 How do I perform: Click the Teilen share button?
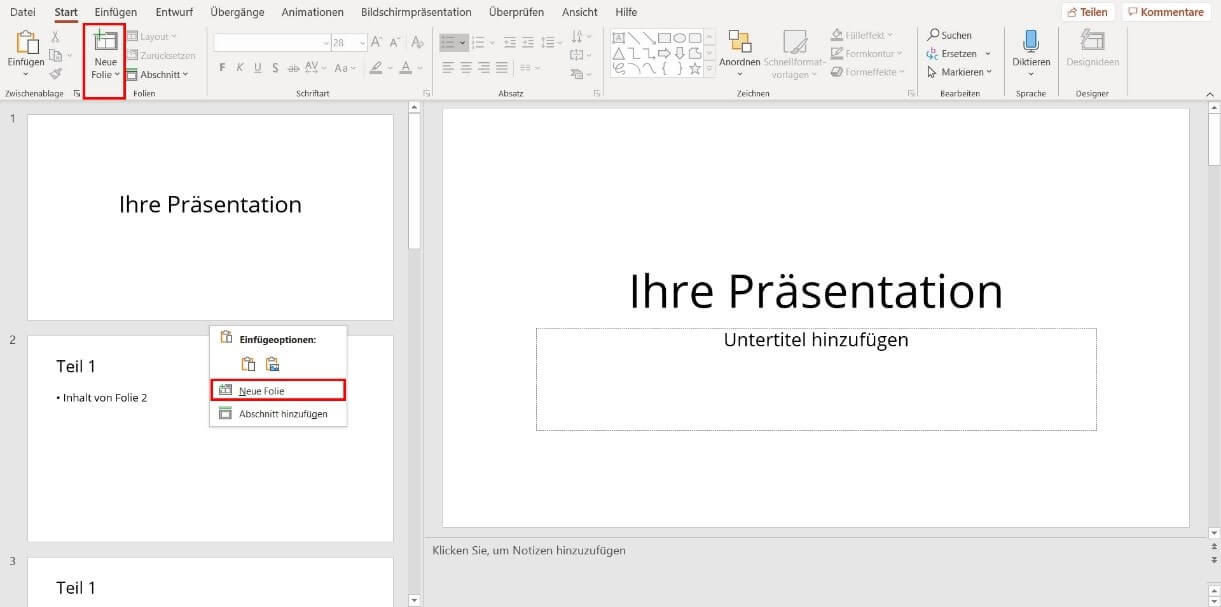click(x=1087, y=12)
